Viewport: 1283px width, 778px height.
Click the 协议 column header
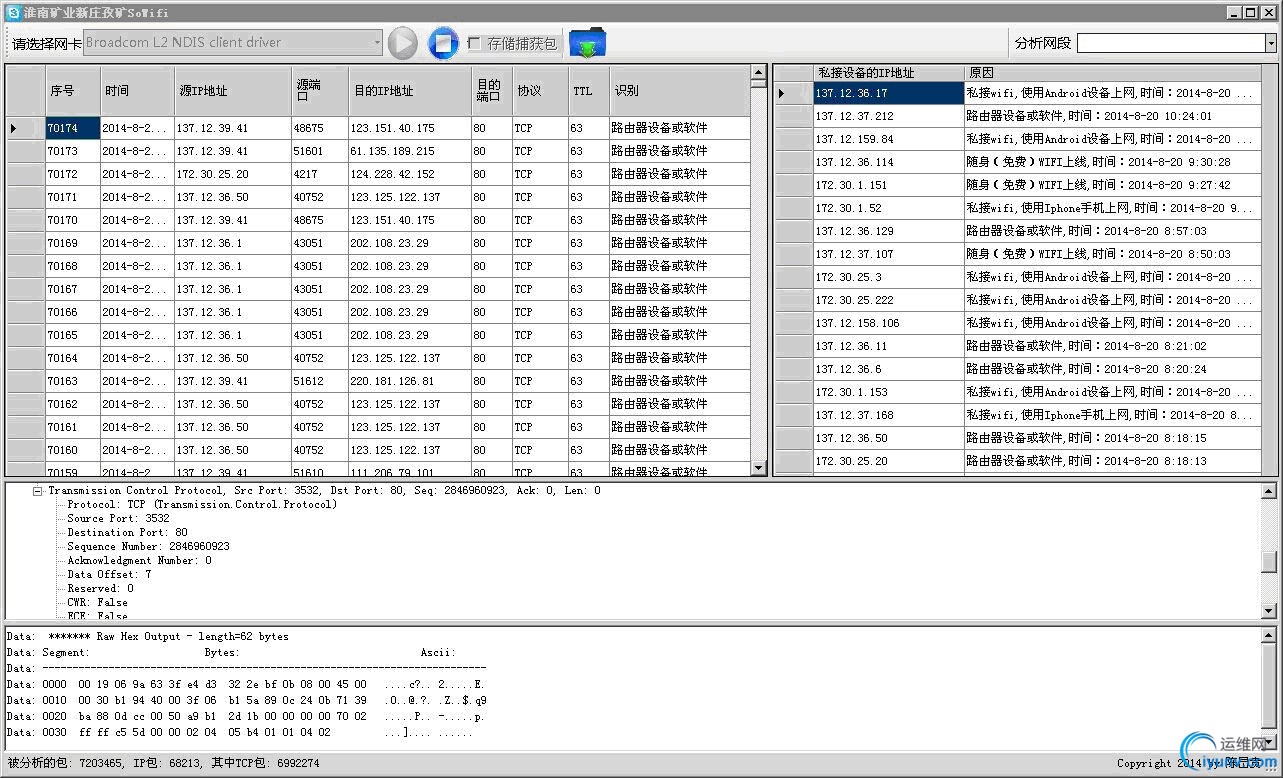pyautogui.click(x=540, y=91)
